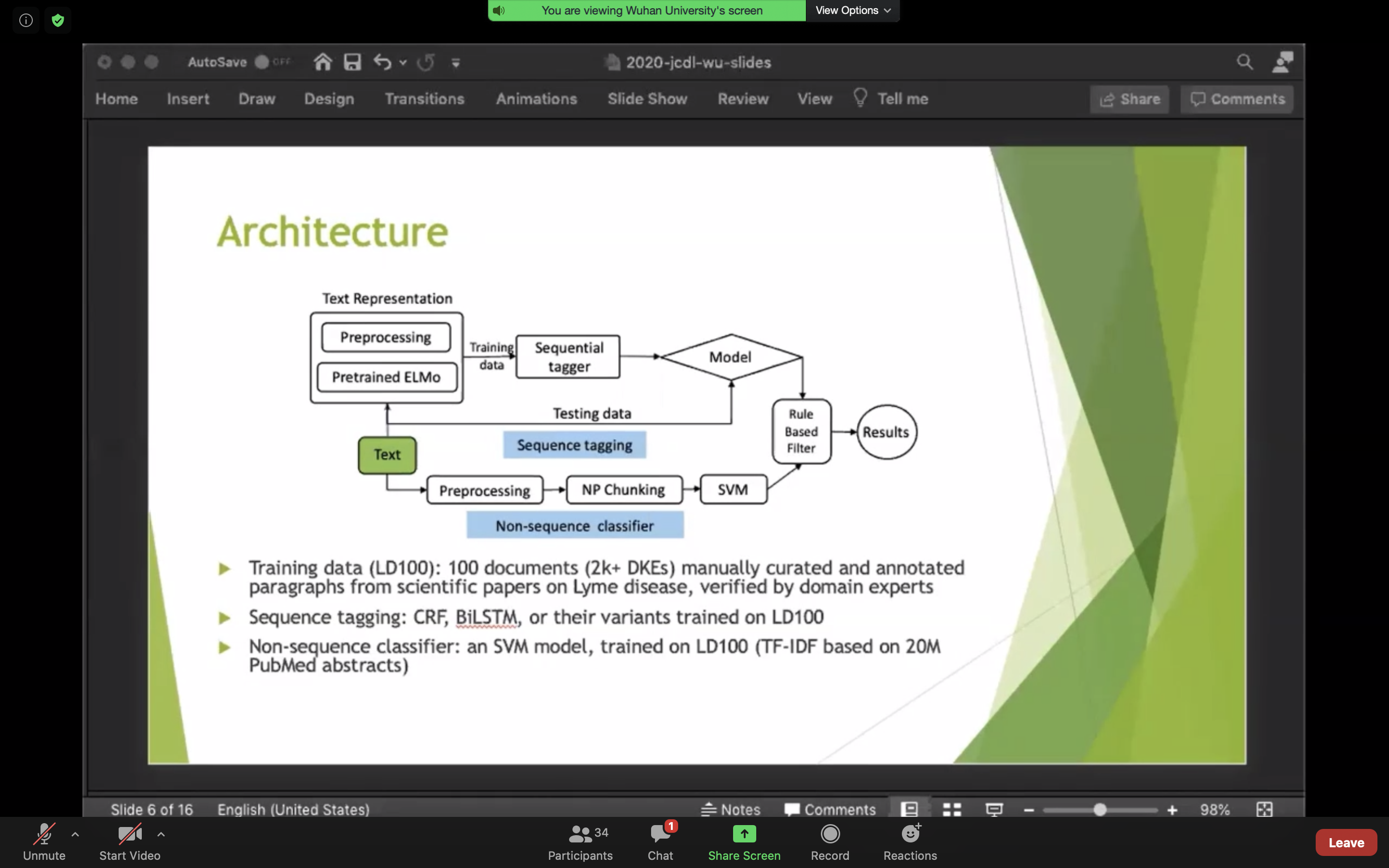Image resolution: width=1389 pixels, height=868 pixels.
Task: Toggle the Unmute microphone button
Action: click(x=44, y=835)
